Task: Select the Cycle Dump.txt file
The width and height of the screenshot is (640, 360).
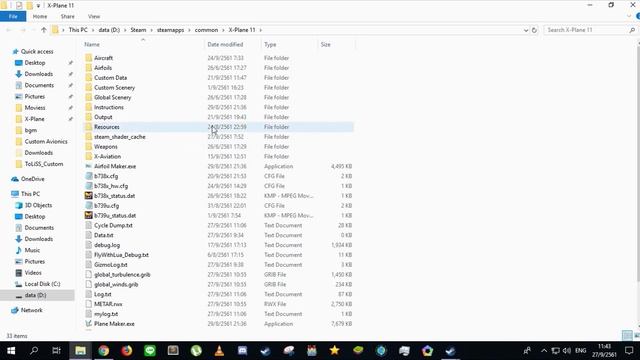Action: pos(113,225)
